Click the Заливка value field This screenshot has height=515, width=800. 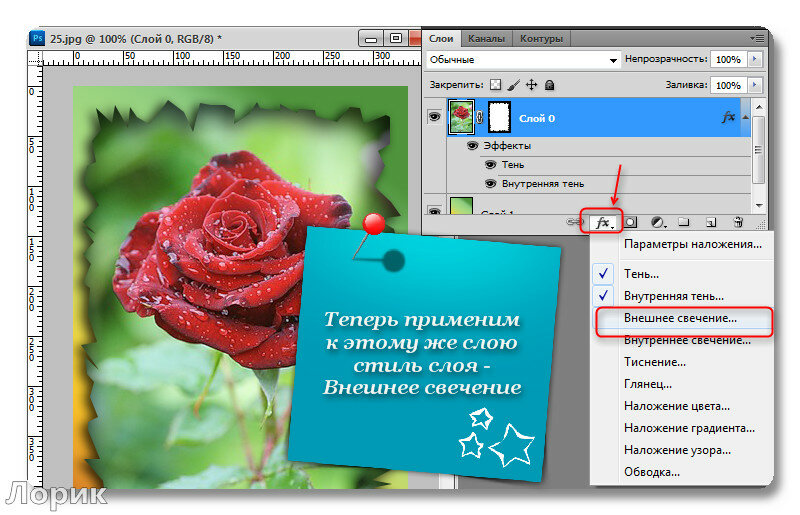(726, 86)
